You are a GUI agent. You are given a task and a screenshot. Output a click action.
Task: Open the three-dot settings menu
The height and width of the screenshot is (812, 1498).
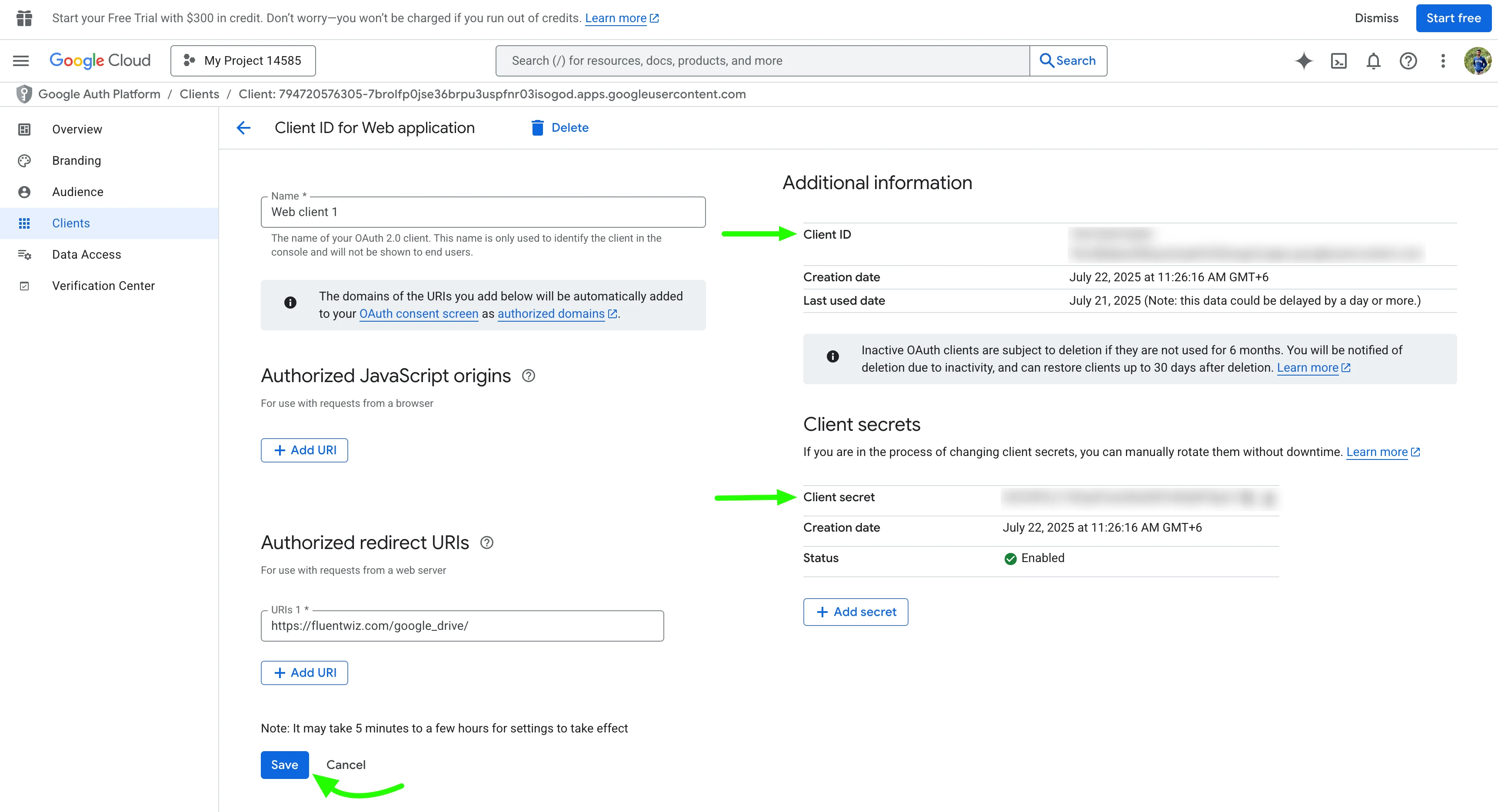1443,60
